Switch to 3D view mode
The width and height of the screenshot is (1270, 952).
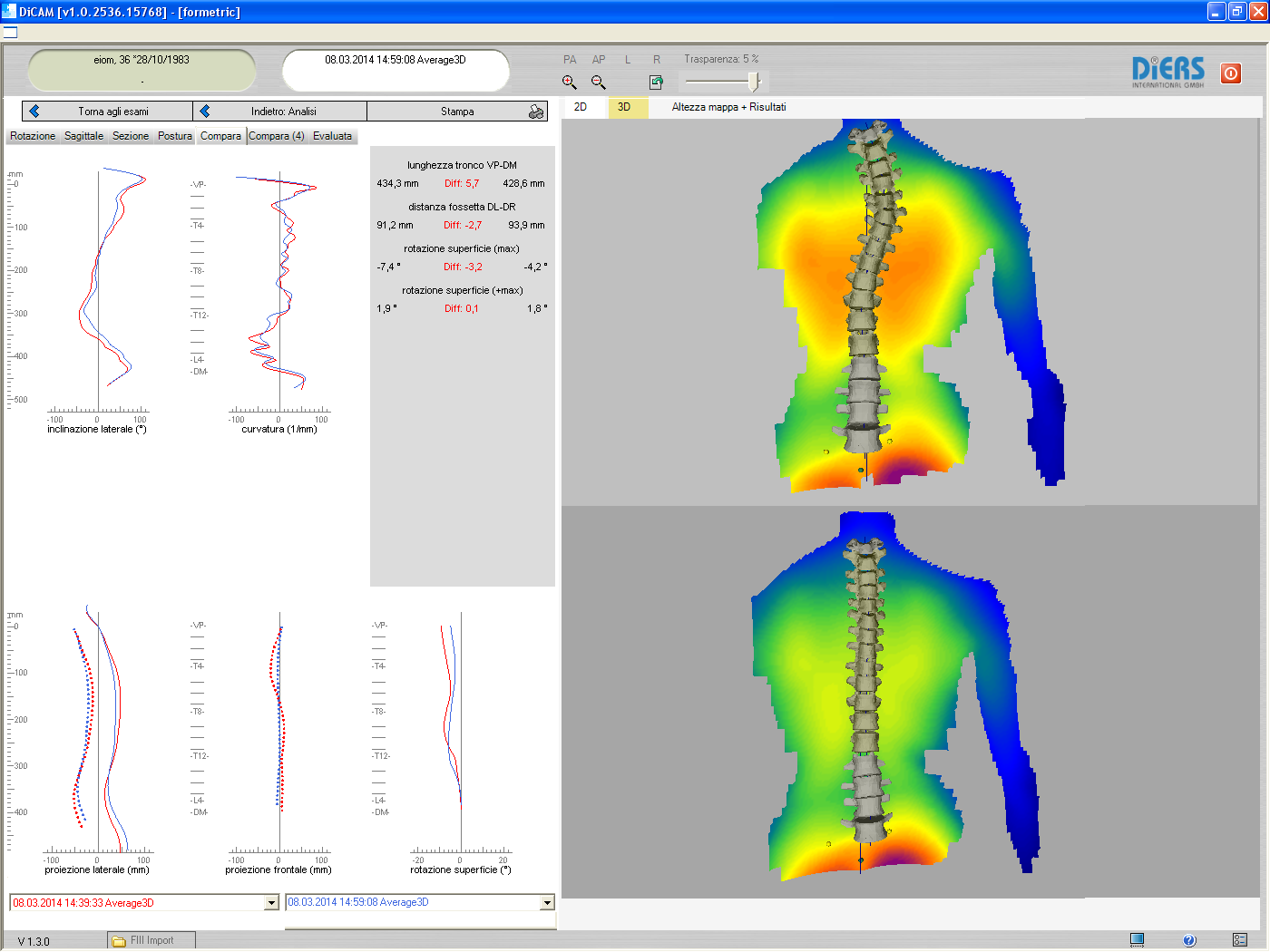pos(625,107)
